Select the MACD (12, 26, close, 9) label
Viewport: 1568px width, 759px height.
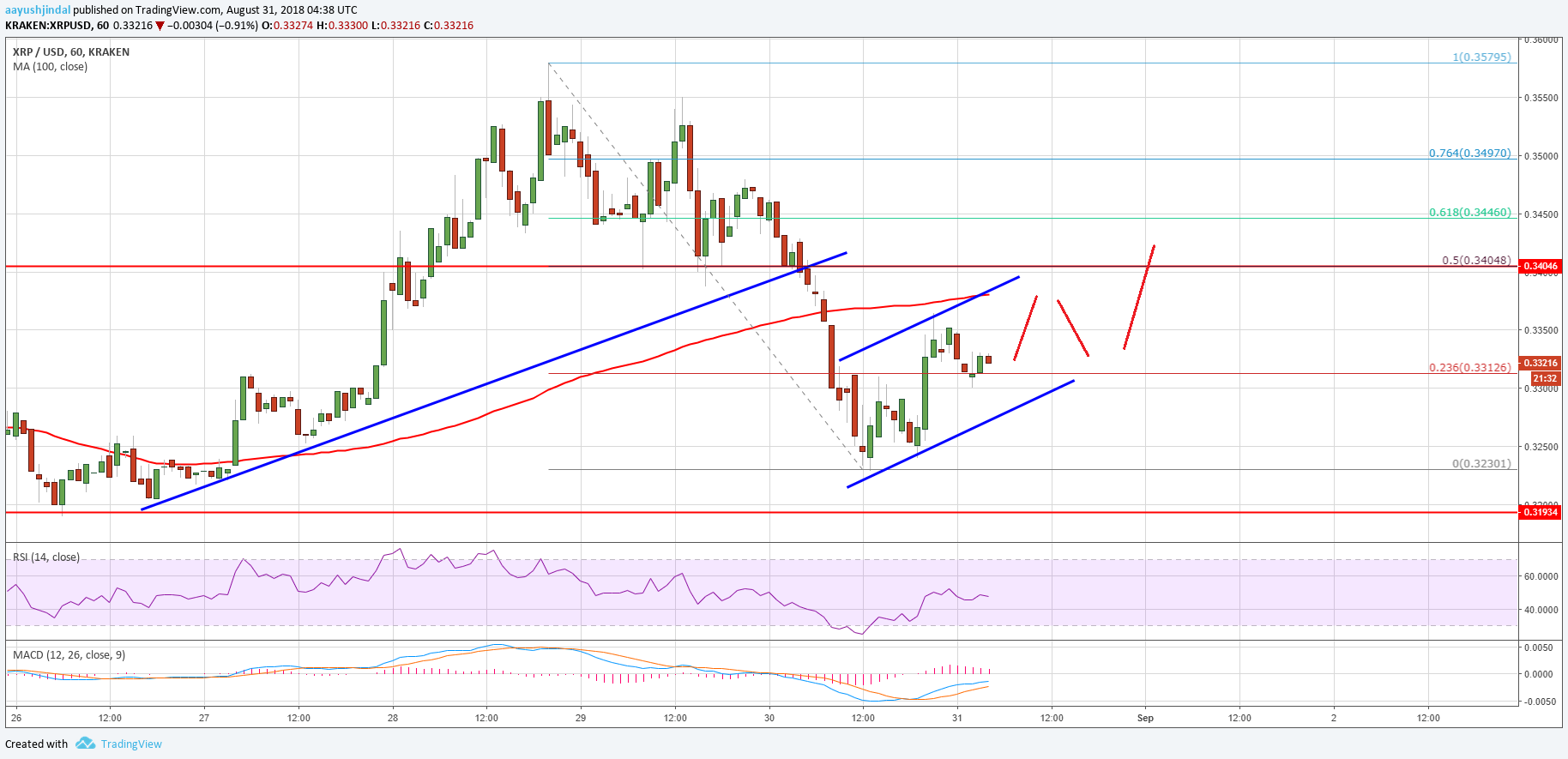tap(69, 655)
